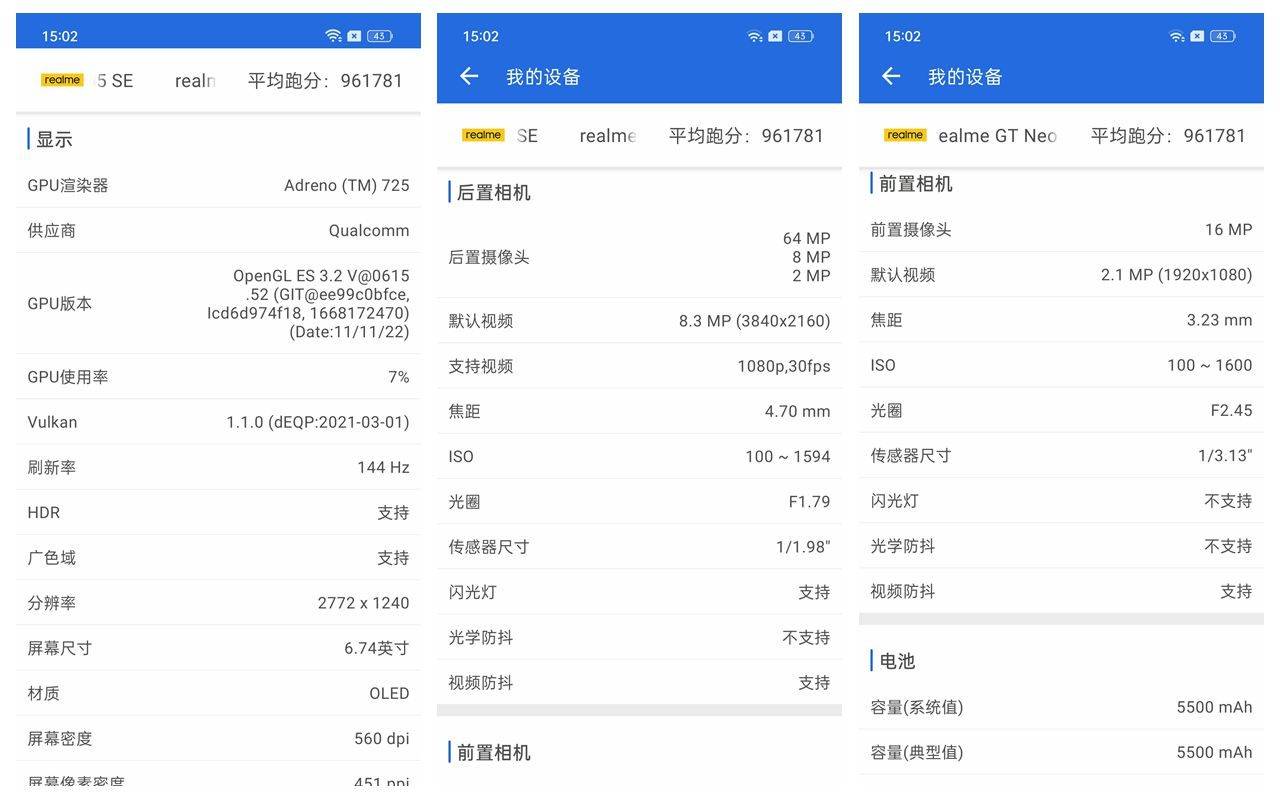Screen dimensions: 1280x800
Task: Tap the X notification icon on the 显示 screen
Action: click(x=354, y=36)
